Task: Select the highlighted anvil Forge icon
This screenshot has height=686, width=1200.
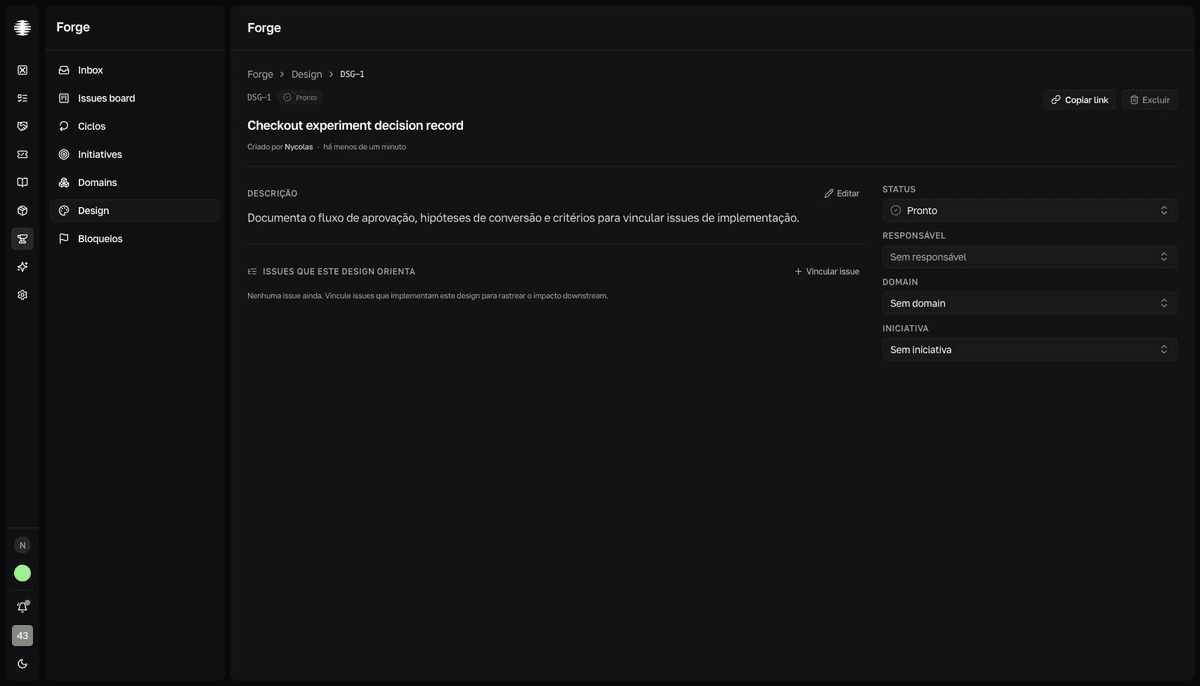Action: tap(22, 239)
